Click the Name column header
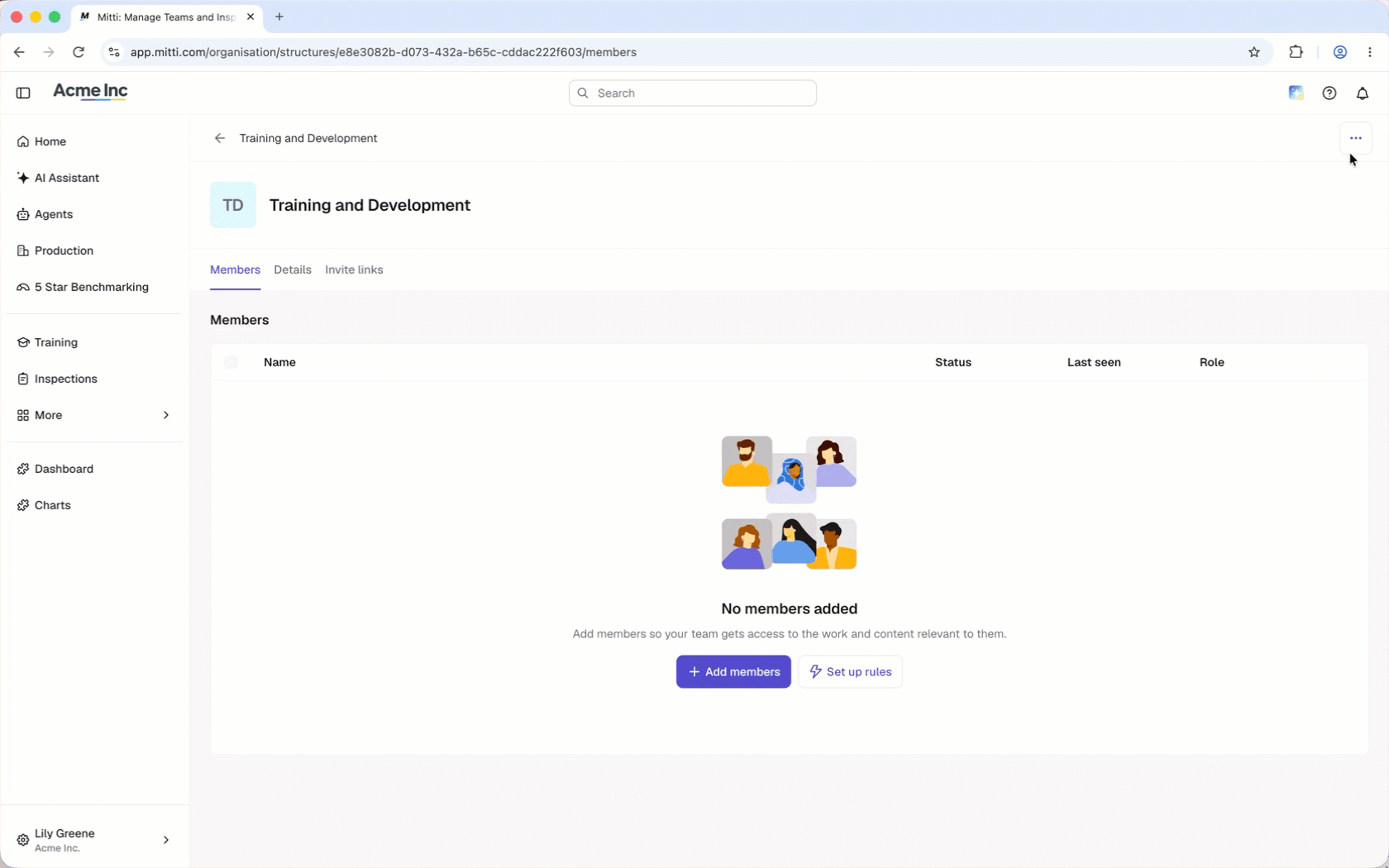The image size is (1389, 868). coord(279,362)
